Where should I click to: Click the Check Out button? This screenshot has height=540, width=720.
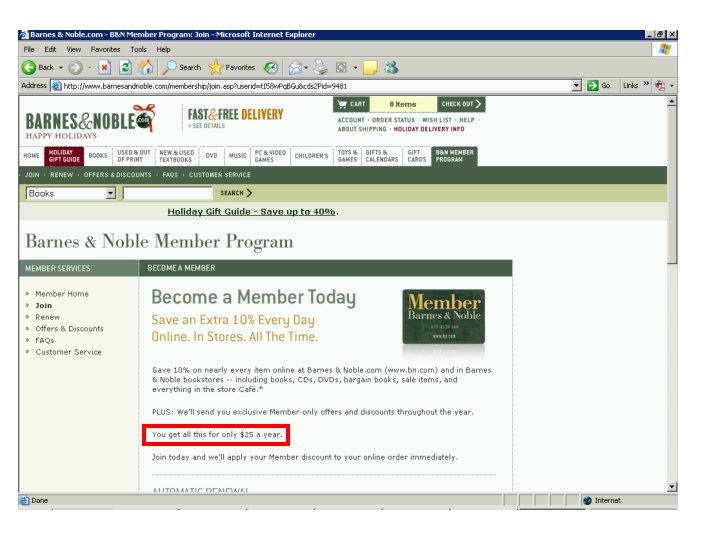coord(461,104)
